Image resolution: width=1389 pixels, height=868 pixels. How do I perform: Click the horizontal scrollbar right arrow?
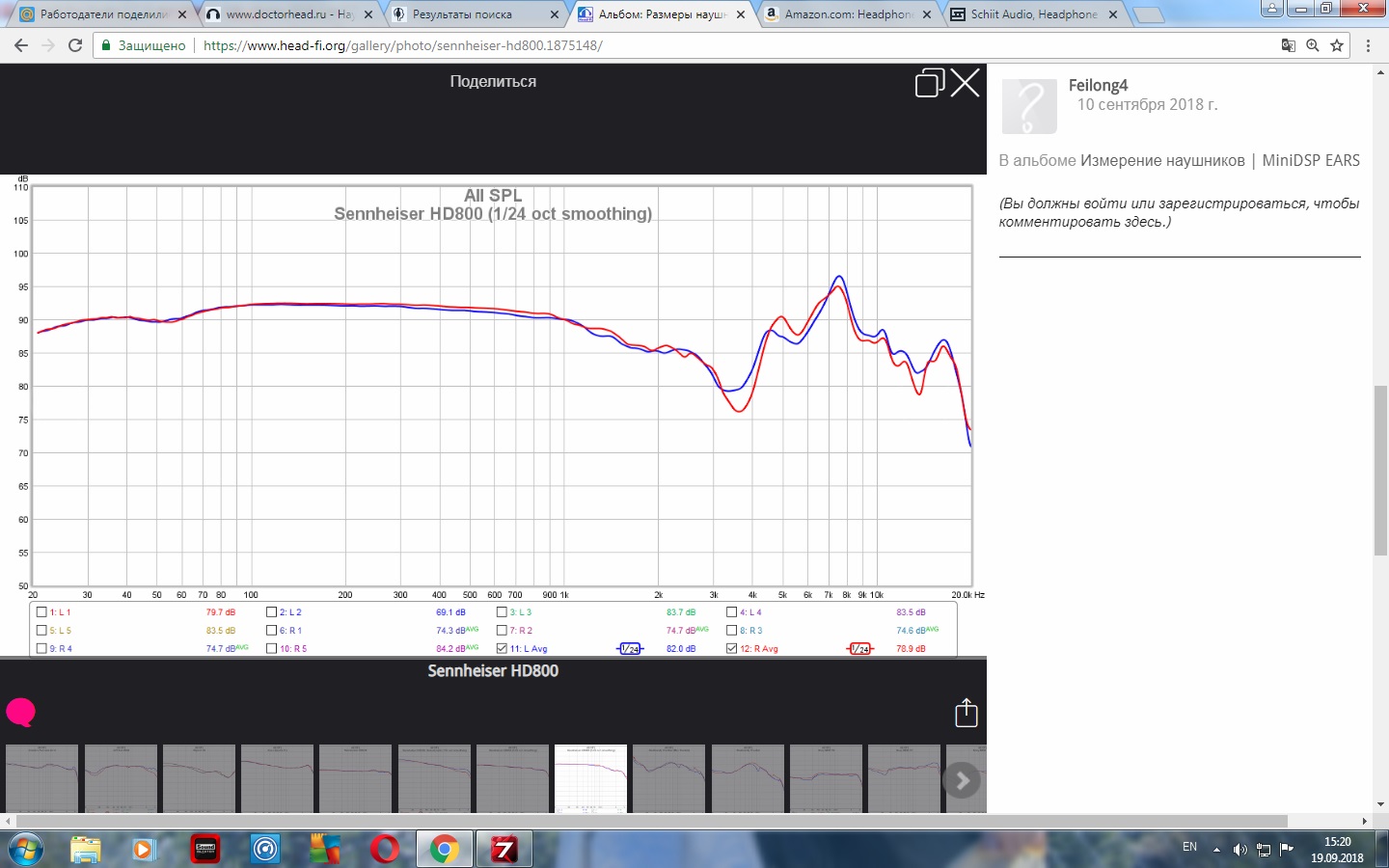pos(1364,821)
